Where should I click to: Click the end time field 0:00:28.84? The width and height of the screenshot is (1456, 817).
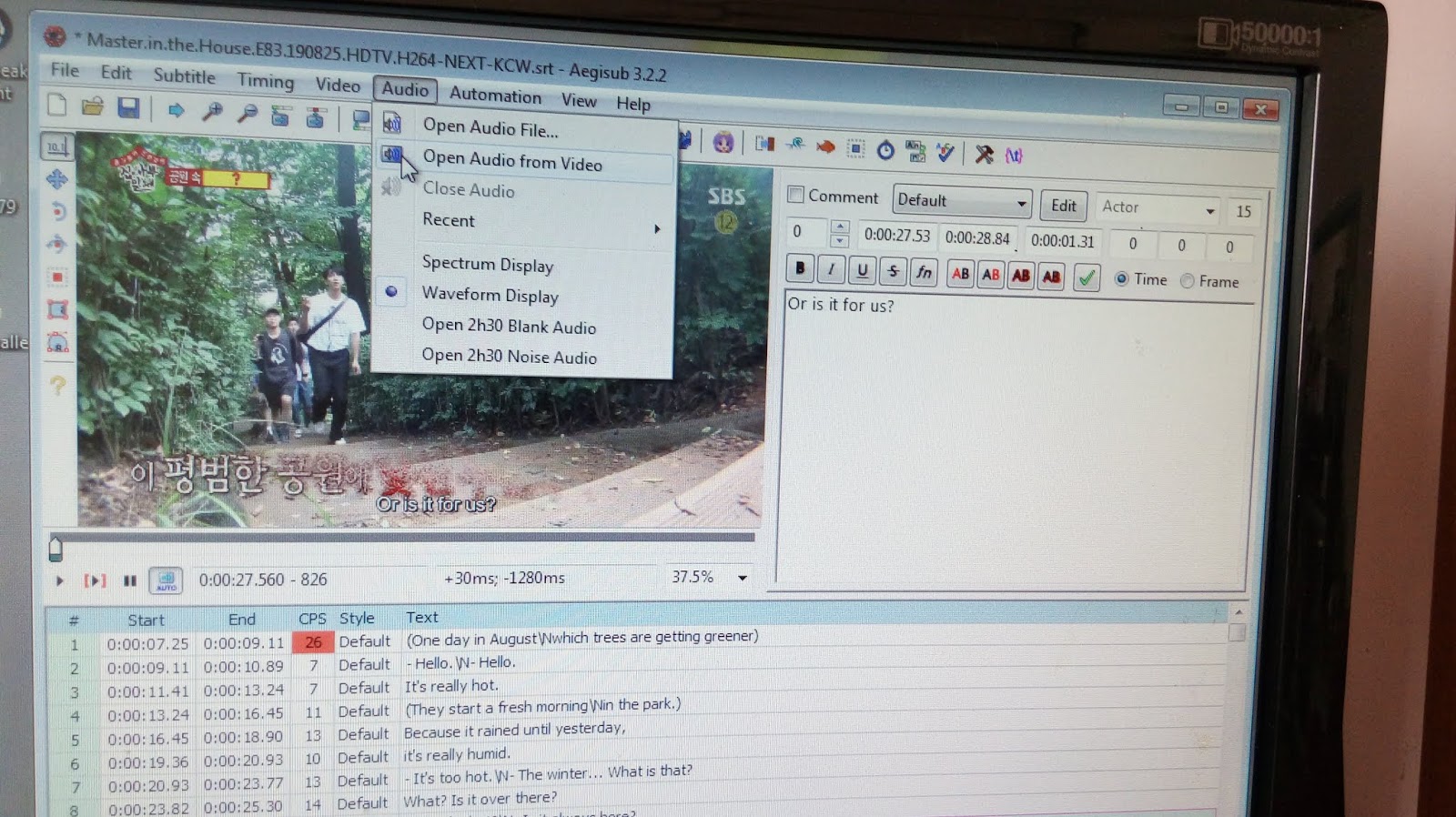click(x=977, y=238)
